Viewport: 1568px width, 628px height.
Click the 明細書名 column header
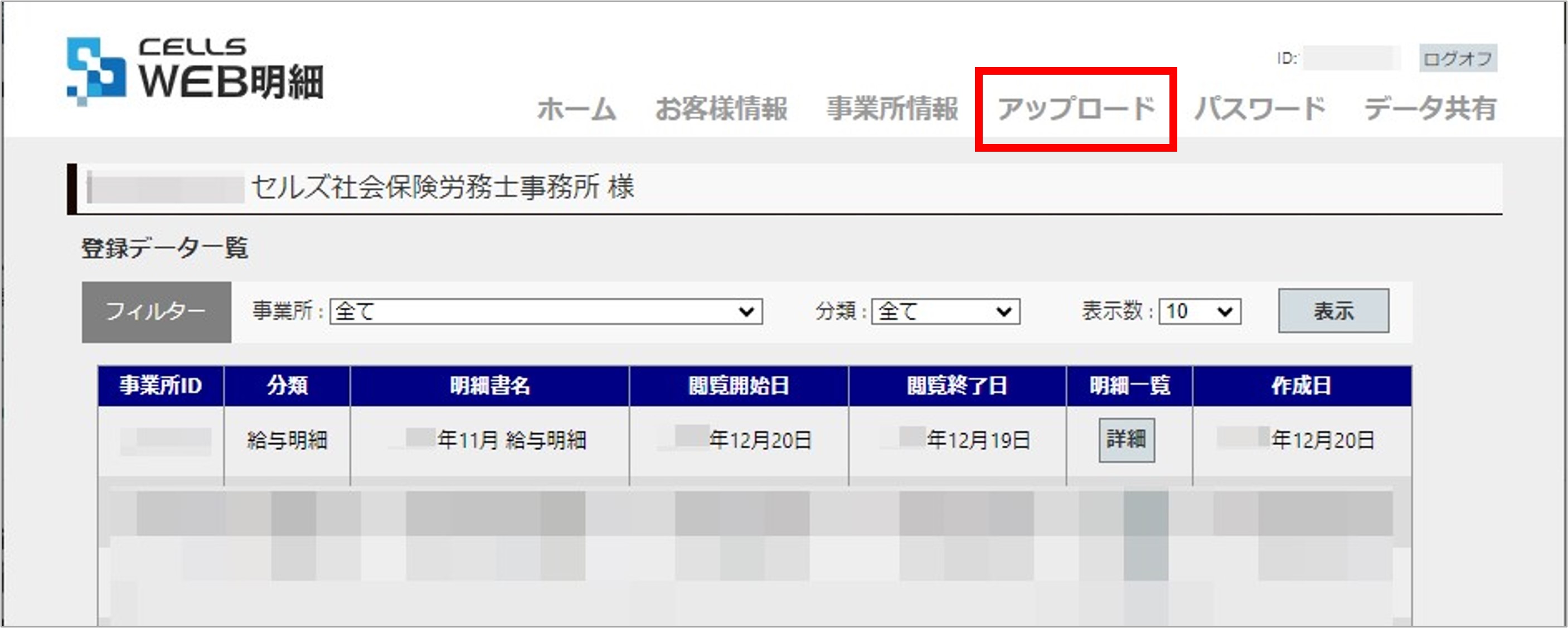click(490, 385)
